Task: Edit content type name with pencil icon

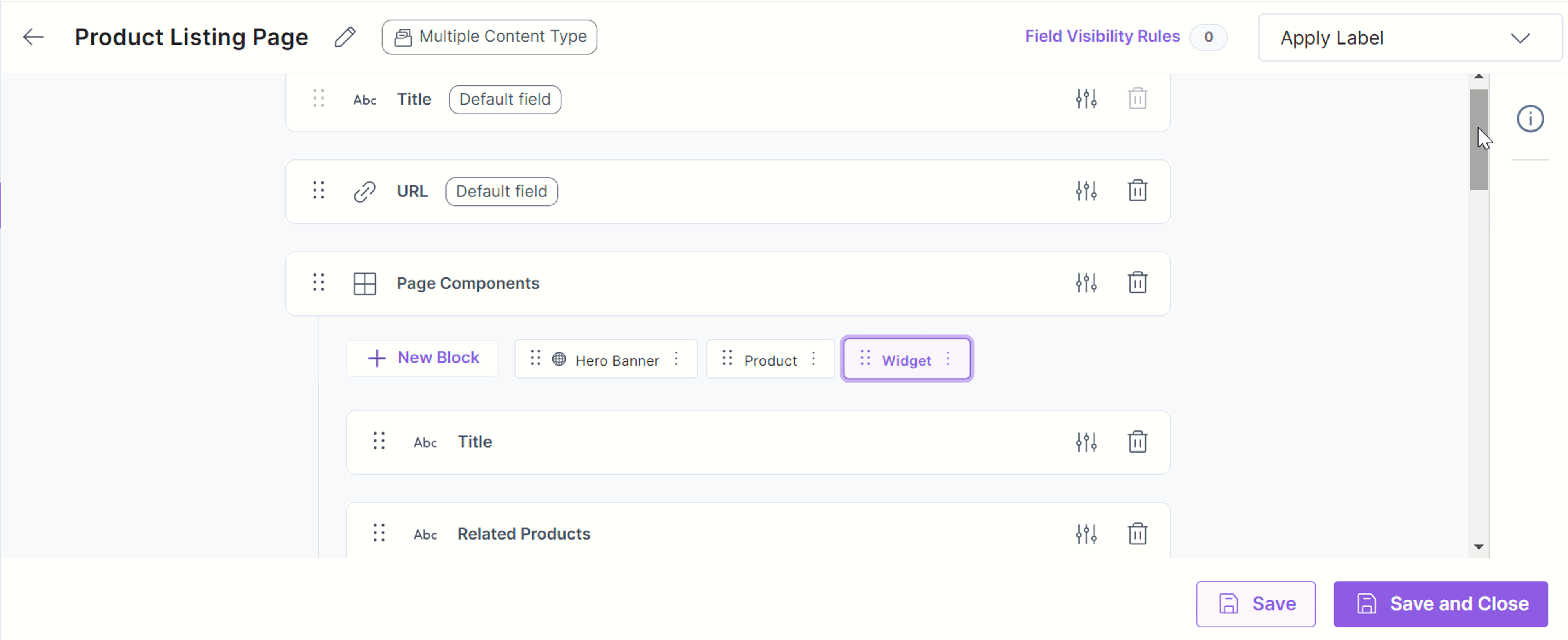Action: 345,37
